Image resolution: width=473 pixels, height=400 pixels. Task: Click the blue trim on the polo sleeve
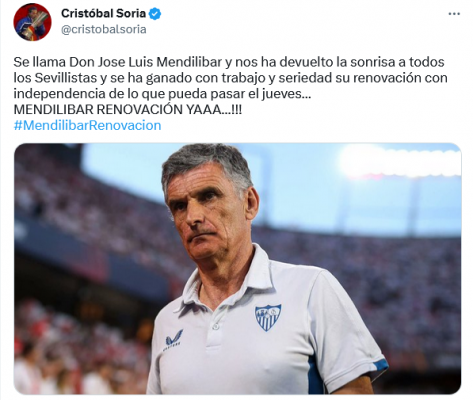click(x=378, y=365)
